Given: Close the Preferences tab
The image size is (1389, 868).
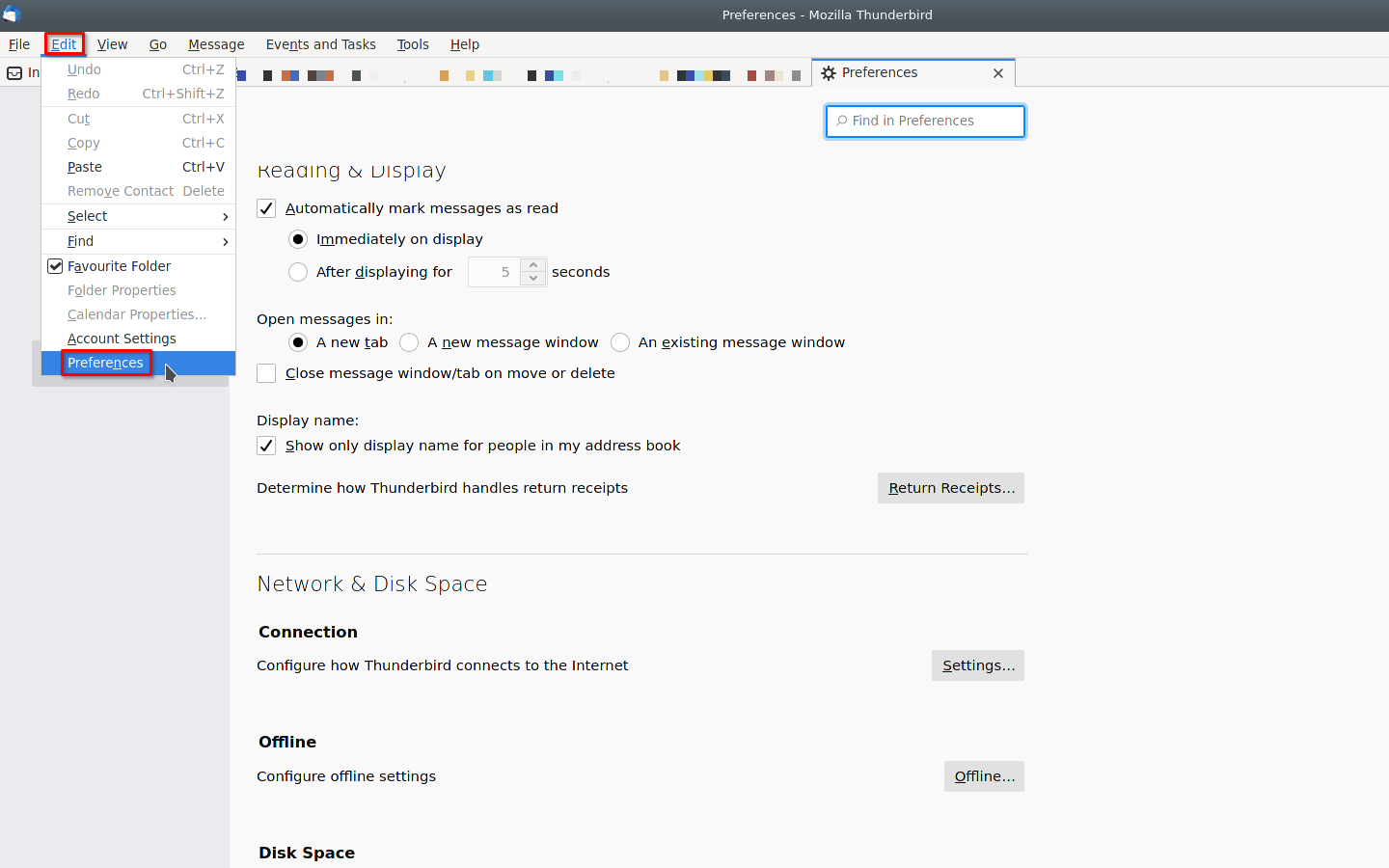Looking at the screenshot, I should [x=998, y=73].
